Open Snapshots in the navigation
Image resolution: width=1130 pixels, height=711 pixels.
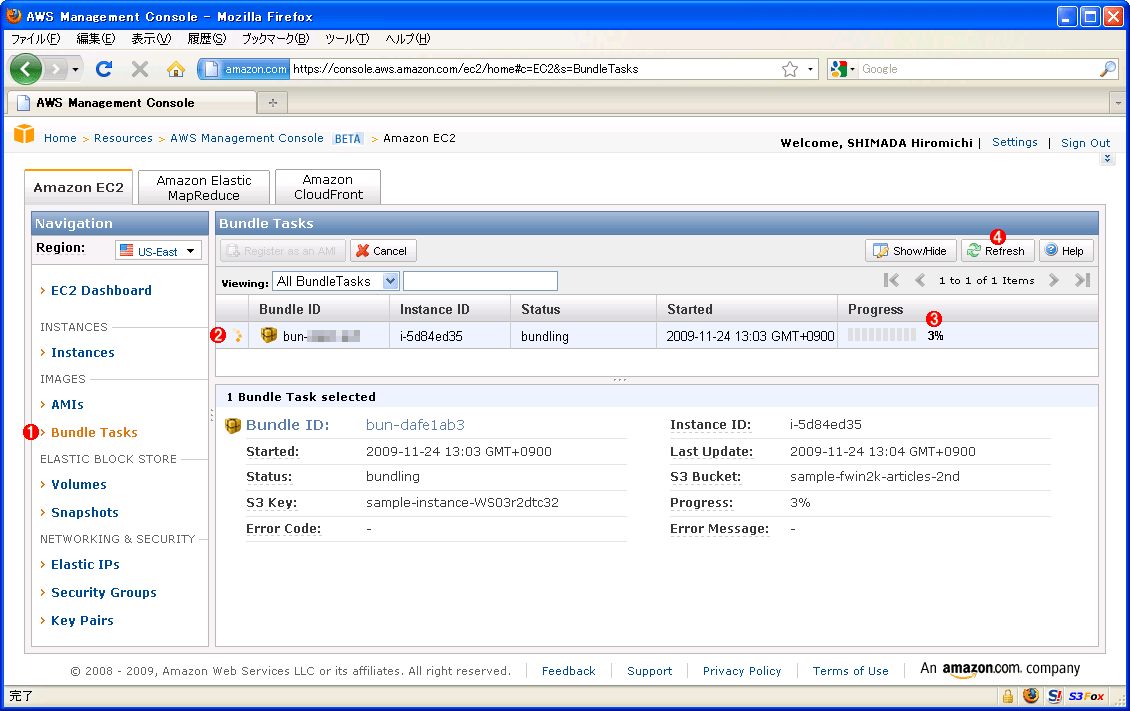84,512
